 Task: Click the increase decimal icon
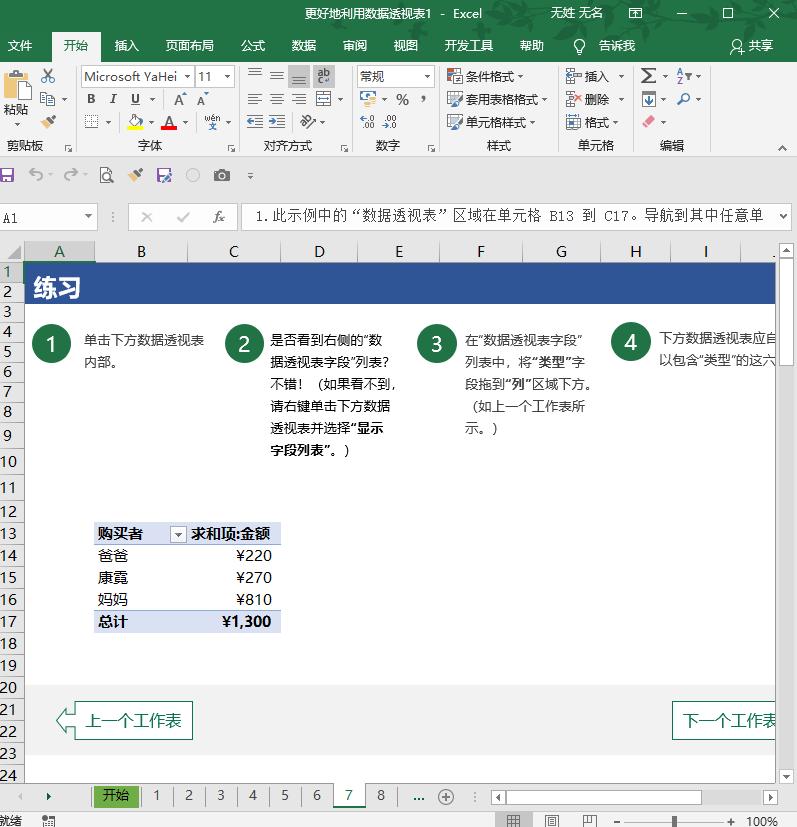pyautogui.click(x=368, y=122)
